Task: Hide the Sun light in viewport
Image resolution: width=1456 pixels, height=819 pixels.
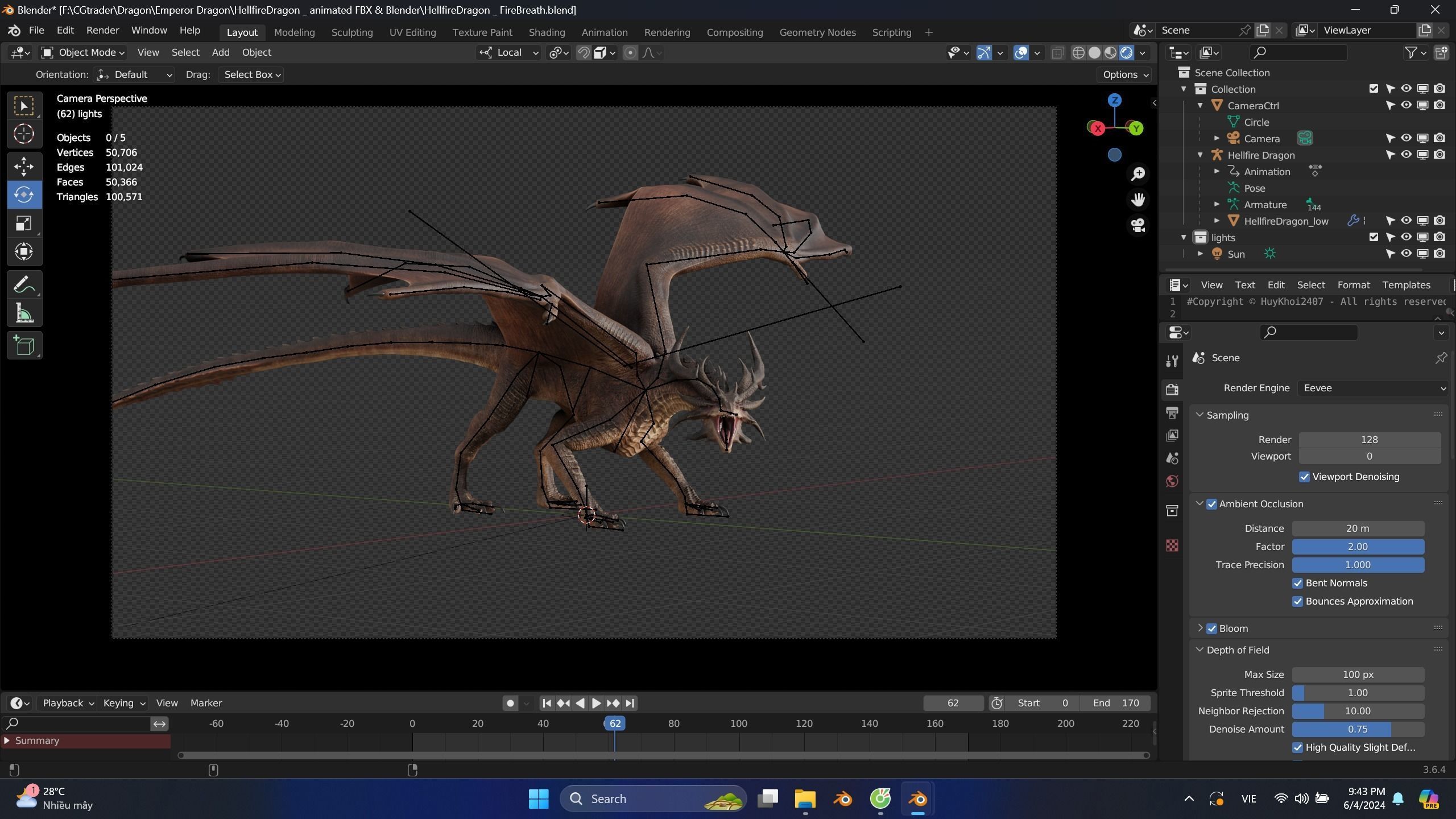Action: (1407, 254)
